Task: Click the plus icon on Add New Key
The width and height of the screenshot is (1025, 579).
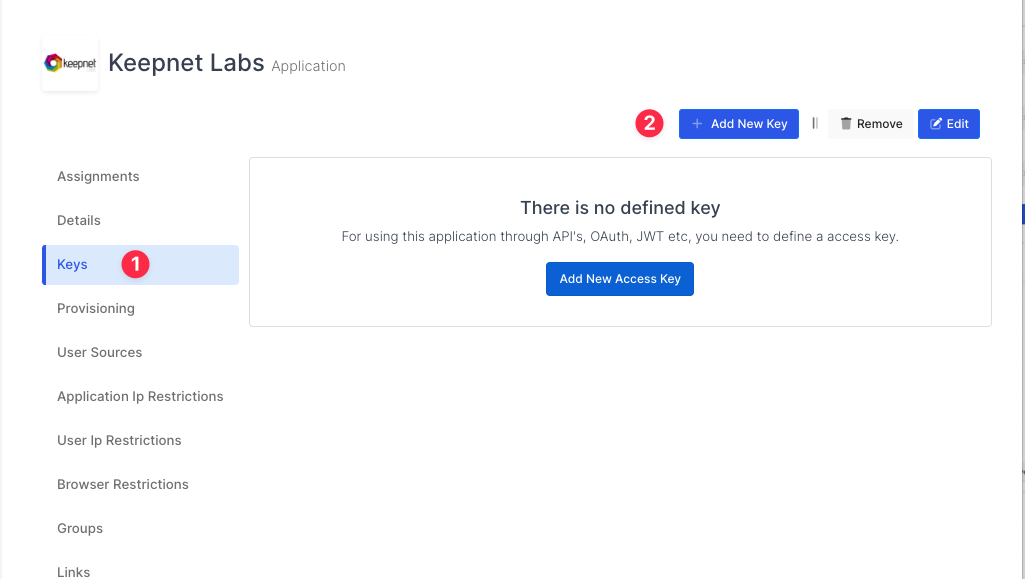Action: [697, 124]
